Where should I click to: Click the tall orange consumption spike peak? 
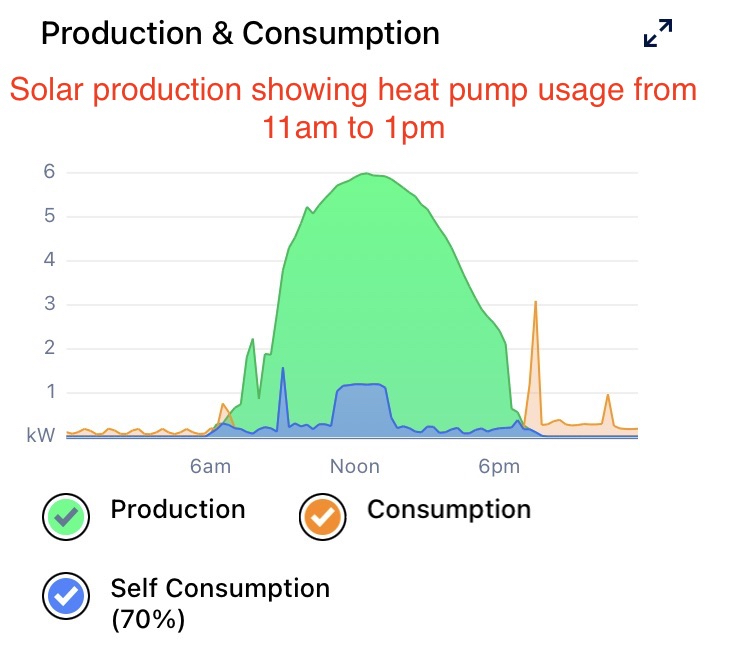click(536, 302)
